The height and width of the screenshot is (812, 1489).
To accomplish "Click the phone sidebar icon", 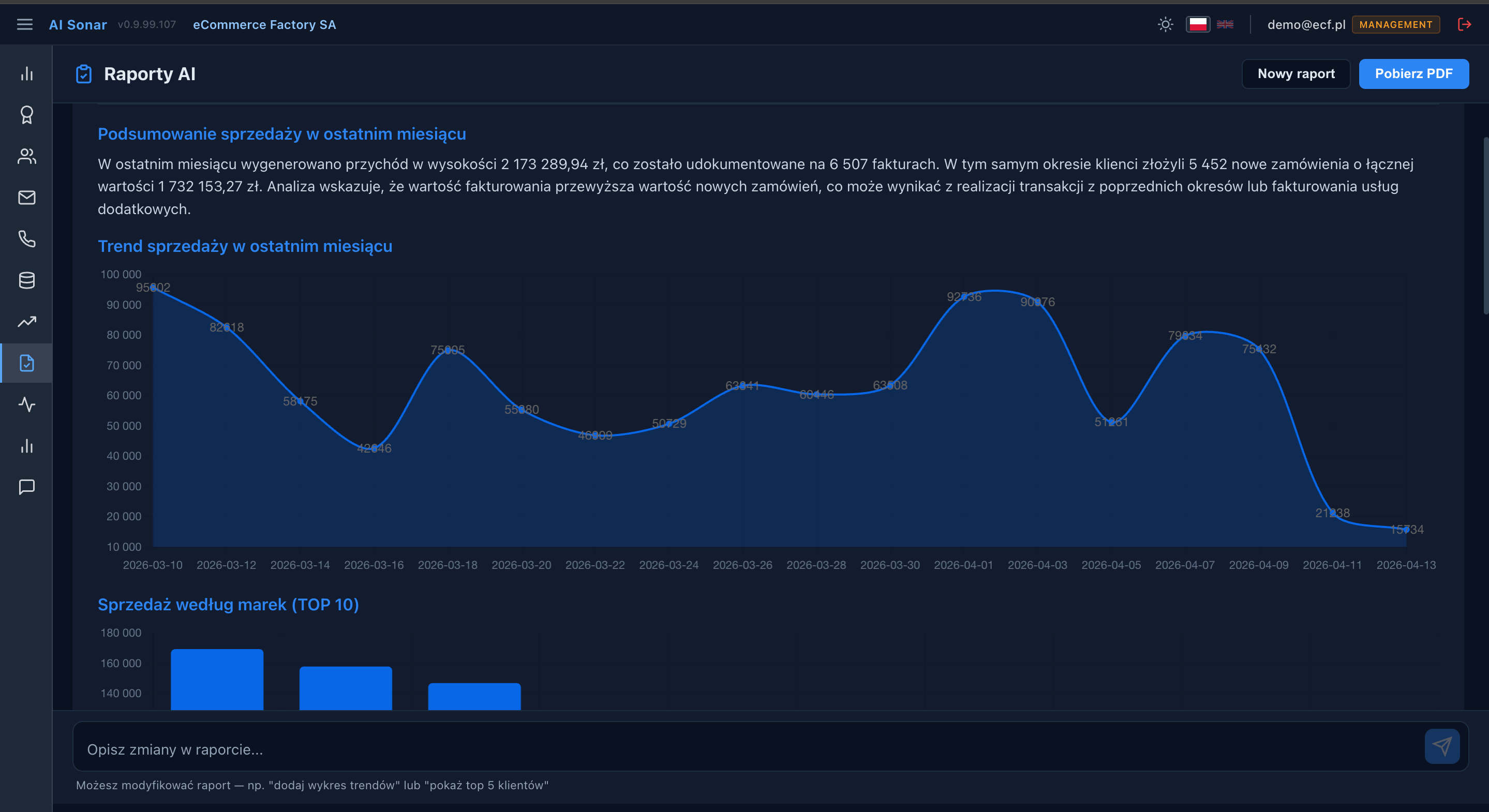I will tap(26, 239).
